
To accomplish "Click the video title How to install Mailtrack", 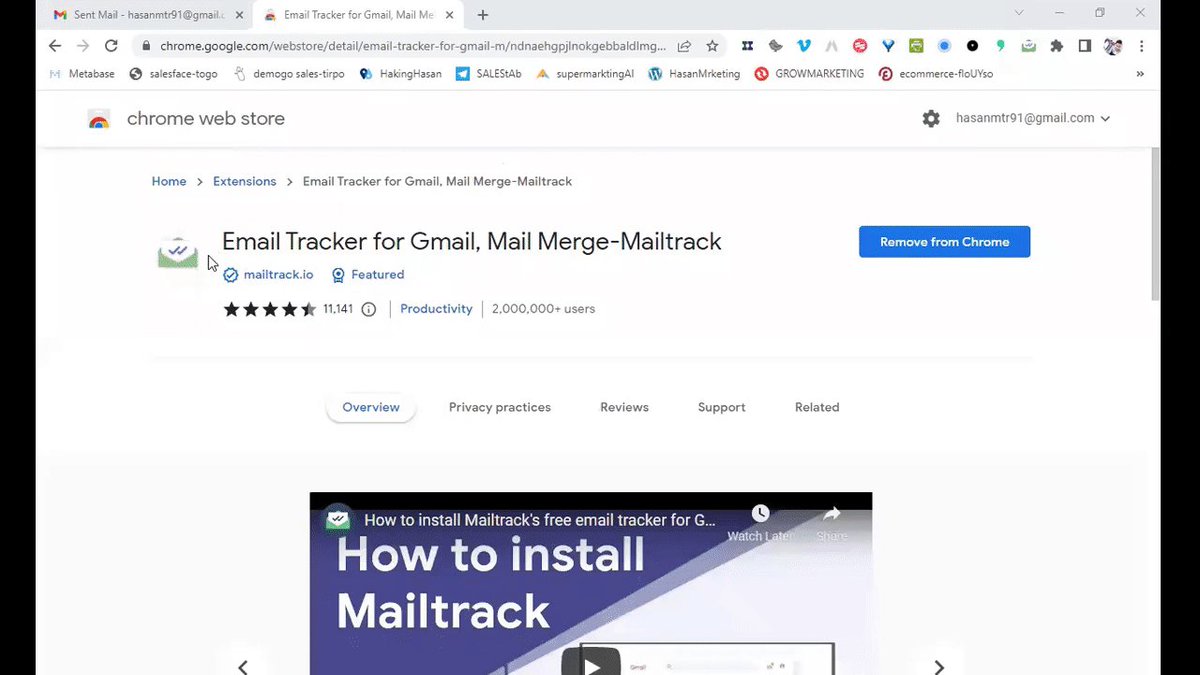I will (x=540, y=520).
